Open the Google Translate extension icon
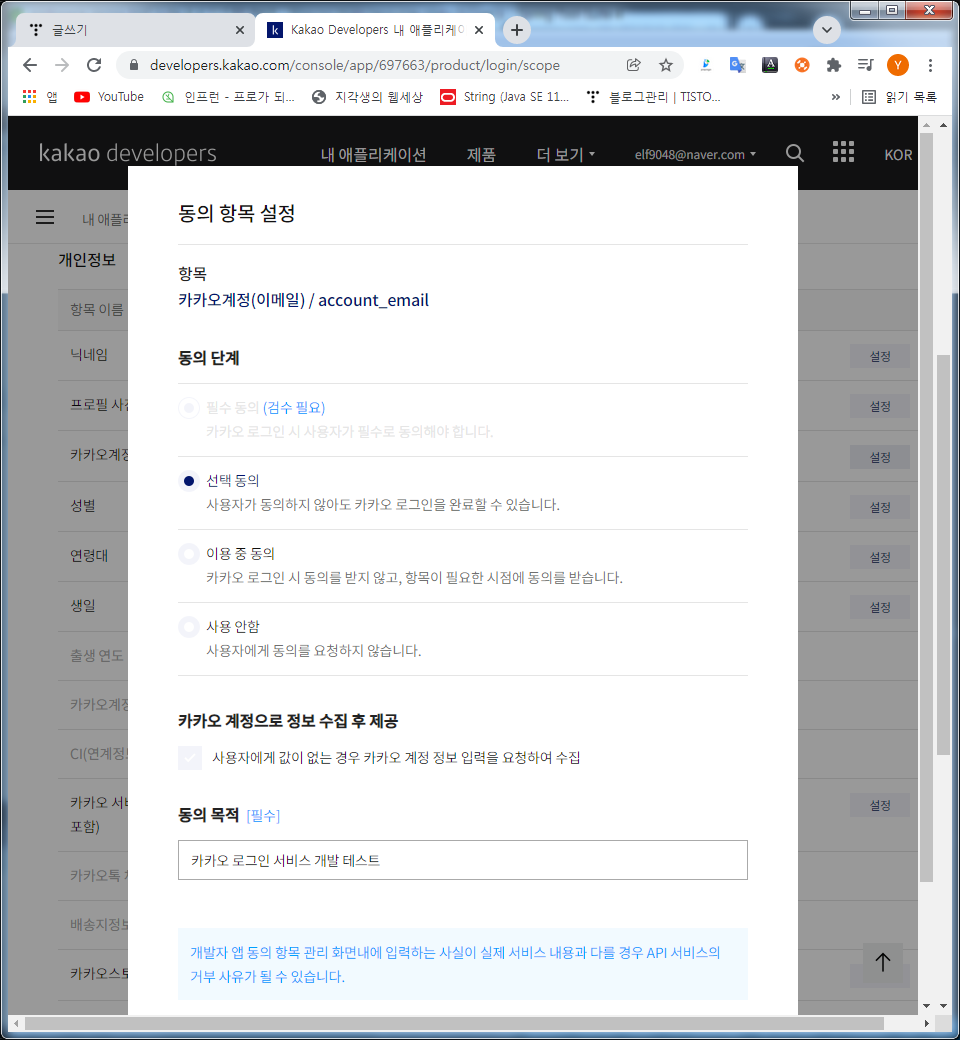This screenshot has height=1040, width=960. coord(737,65)
